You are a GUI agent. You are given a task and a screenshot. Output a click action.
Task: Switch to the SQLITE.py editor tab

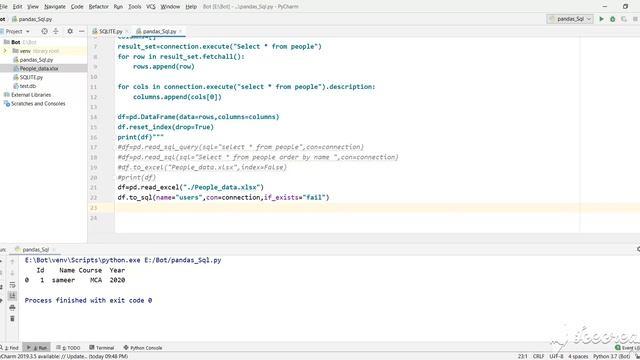111,31
